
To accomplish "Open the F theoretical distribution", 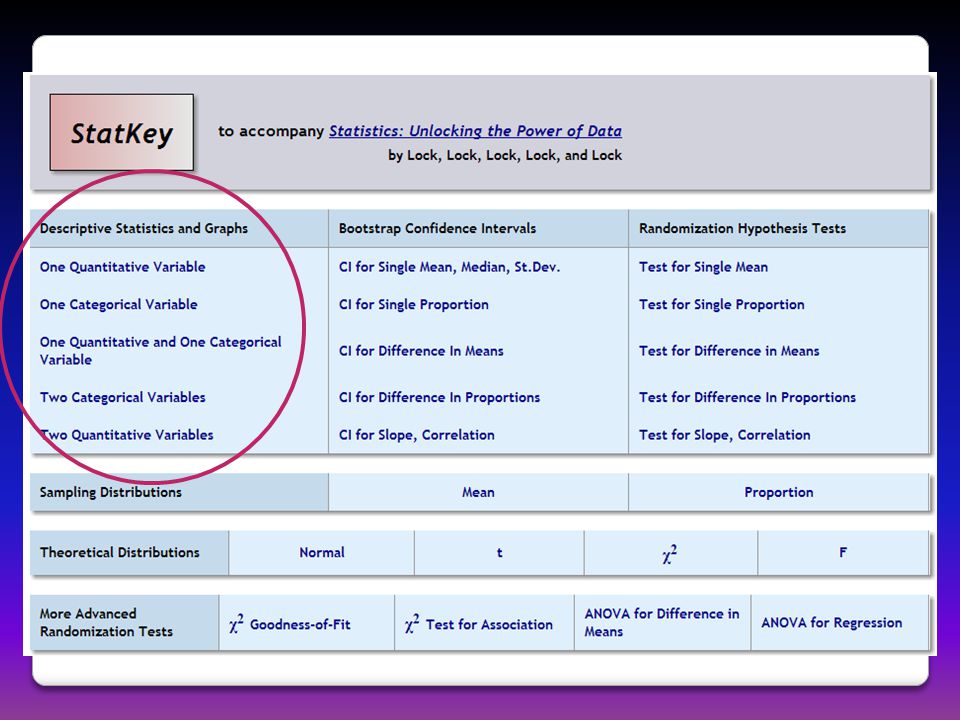I will [x=843, y=552].
